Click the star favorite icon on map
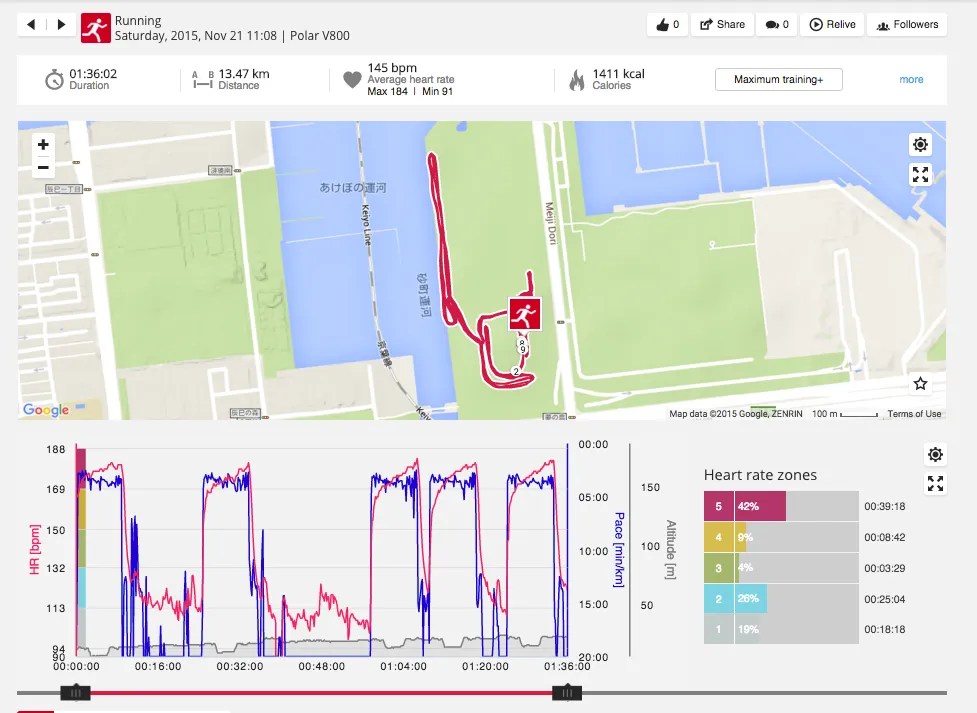Viewport: 977px width, 713px height. pyautogui.click(x=921, y=384)
